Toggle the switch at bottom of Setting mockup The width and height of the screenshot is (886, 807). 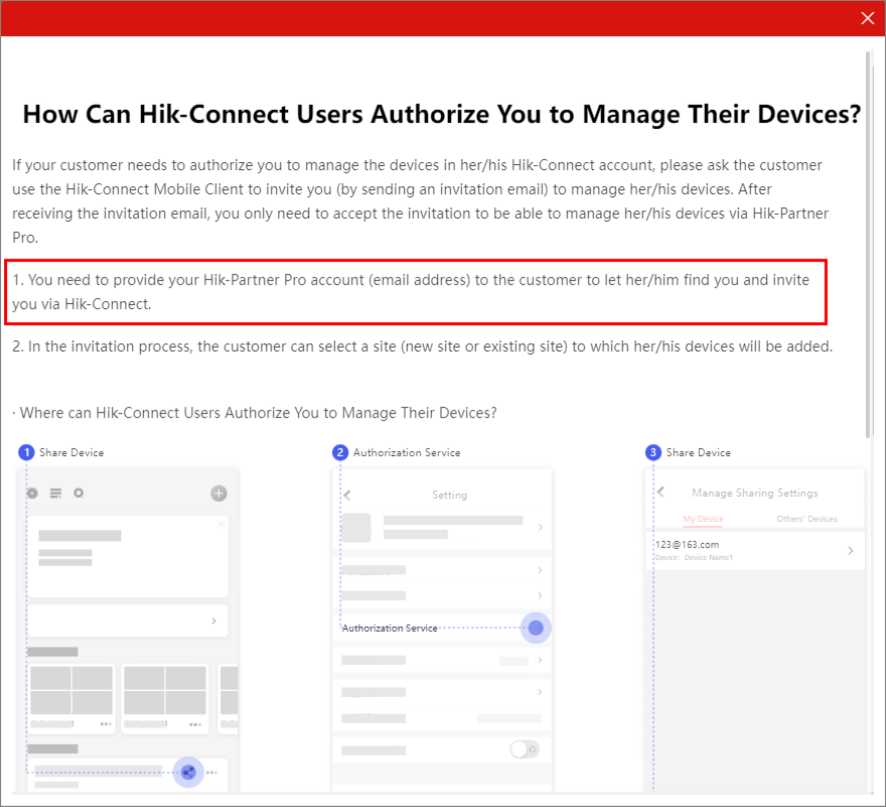pyautogui.click(x=524, y=749)
